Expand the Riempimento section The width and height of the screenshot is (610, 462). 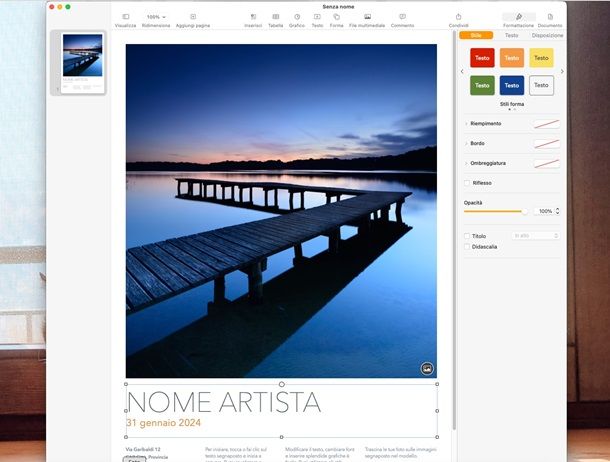466,124
